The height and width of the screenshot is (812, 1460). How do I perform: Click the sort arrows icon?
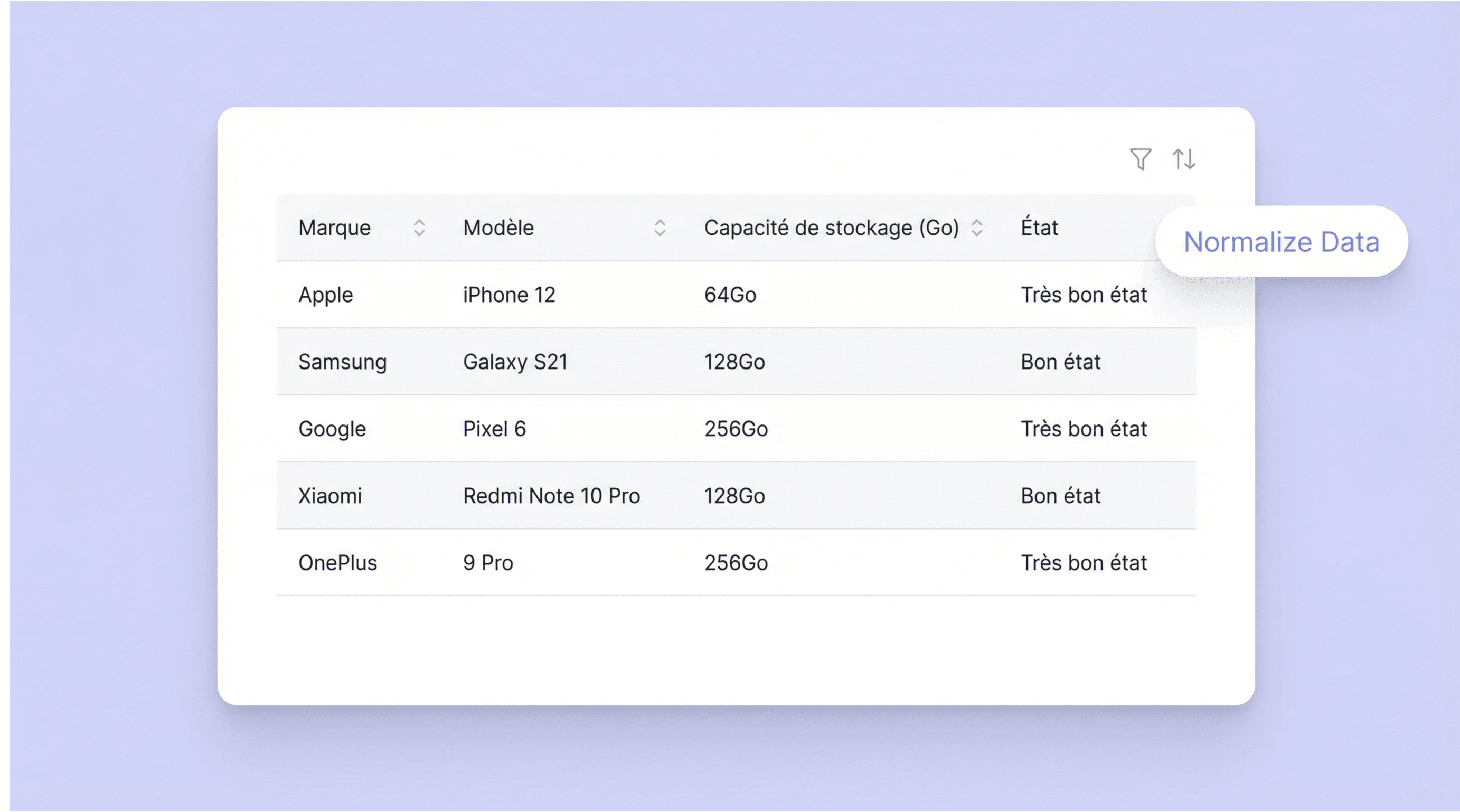click(x=1183, y=159)
